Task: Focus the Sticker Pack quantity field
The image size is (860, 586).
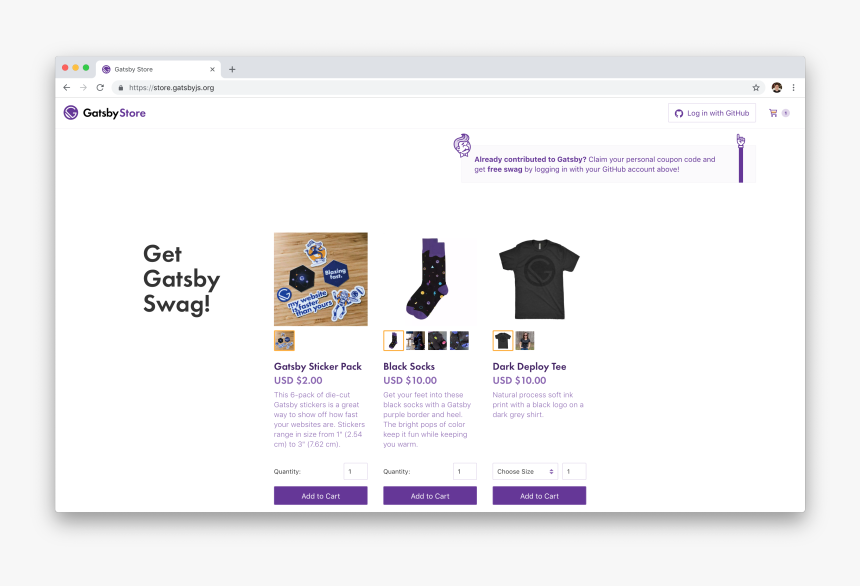Action: [355, 471]
